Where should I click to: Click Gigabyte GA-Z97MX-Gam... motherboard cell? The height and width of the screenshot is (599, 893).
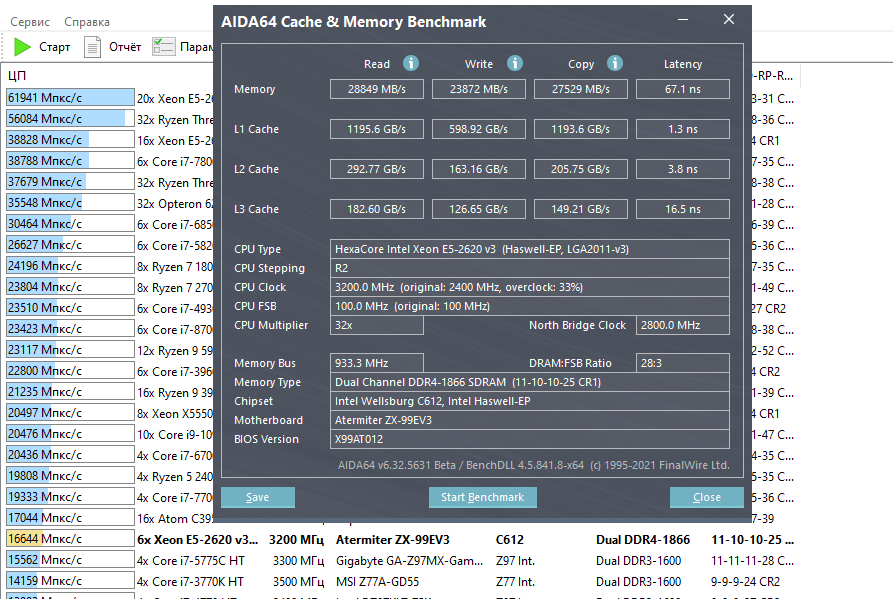(x=409, y=560)
